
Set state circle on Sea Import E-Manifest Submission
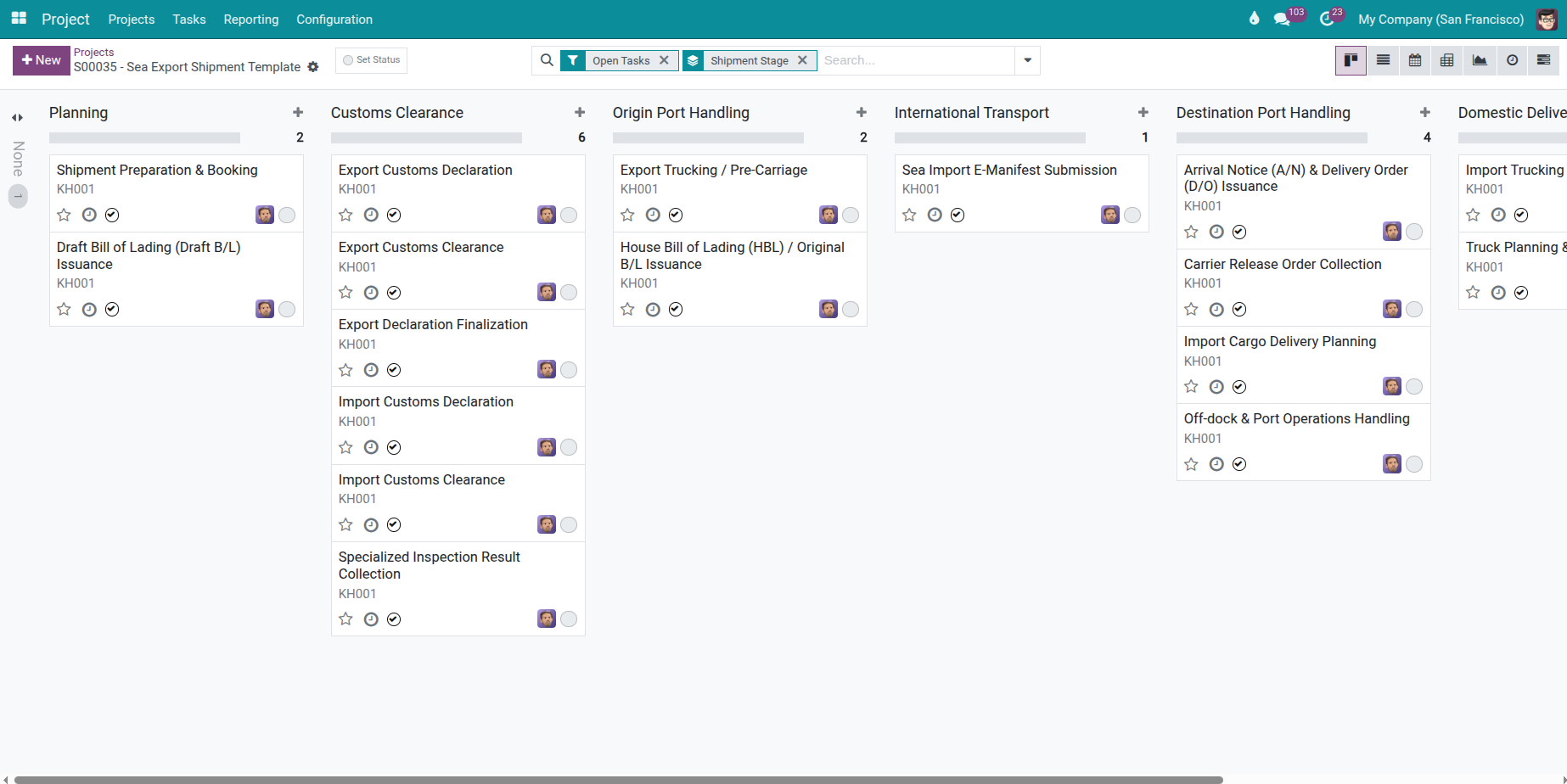pyautogui.click(x=1132, y=215)
